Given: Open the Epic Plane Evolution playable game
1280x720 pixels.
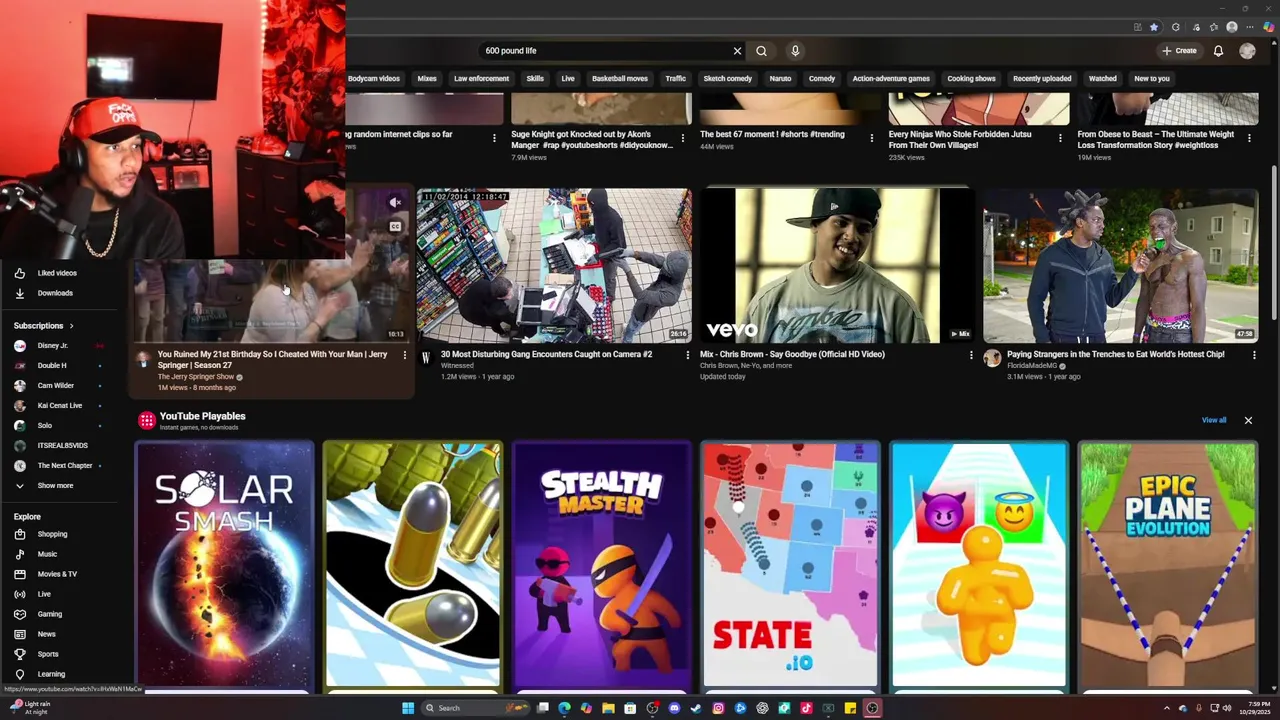Looking at the screenshot, I should (1167, 565).
